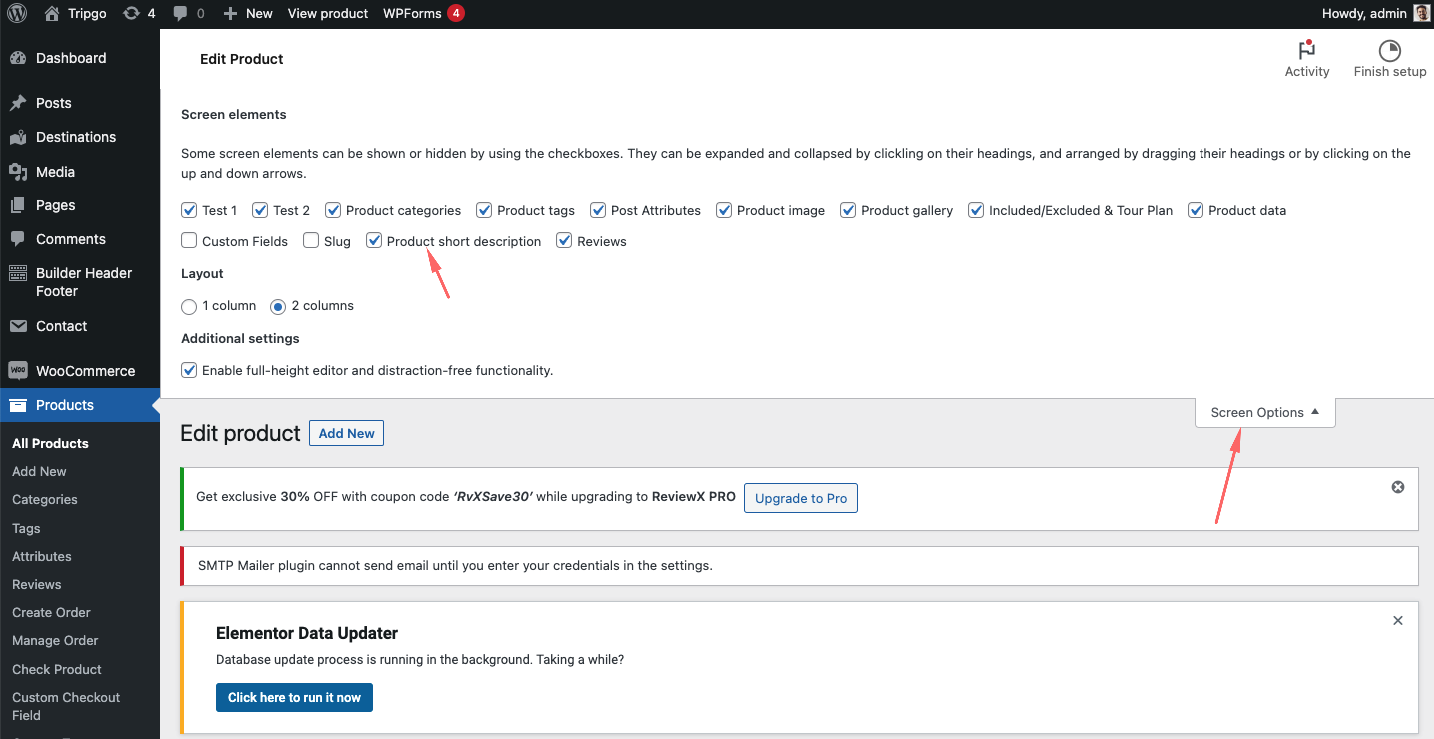Toggle the Product short description checkbox
Screen dimensions: 1434x739
tap(374, 240)
